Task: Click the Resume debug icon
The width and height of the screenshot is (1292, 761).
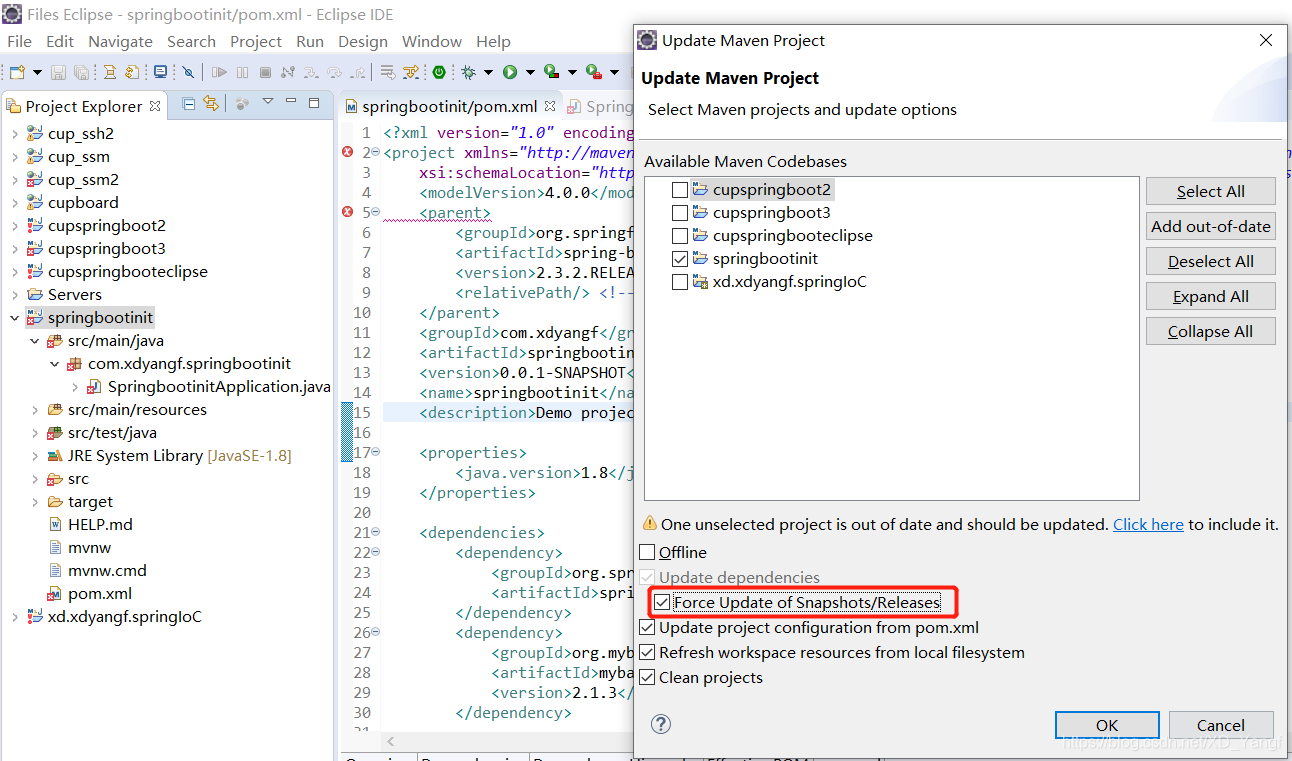Action: 219,72
